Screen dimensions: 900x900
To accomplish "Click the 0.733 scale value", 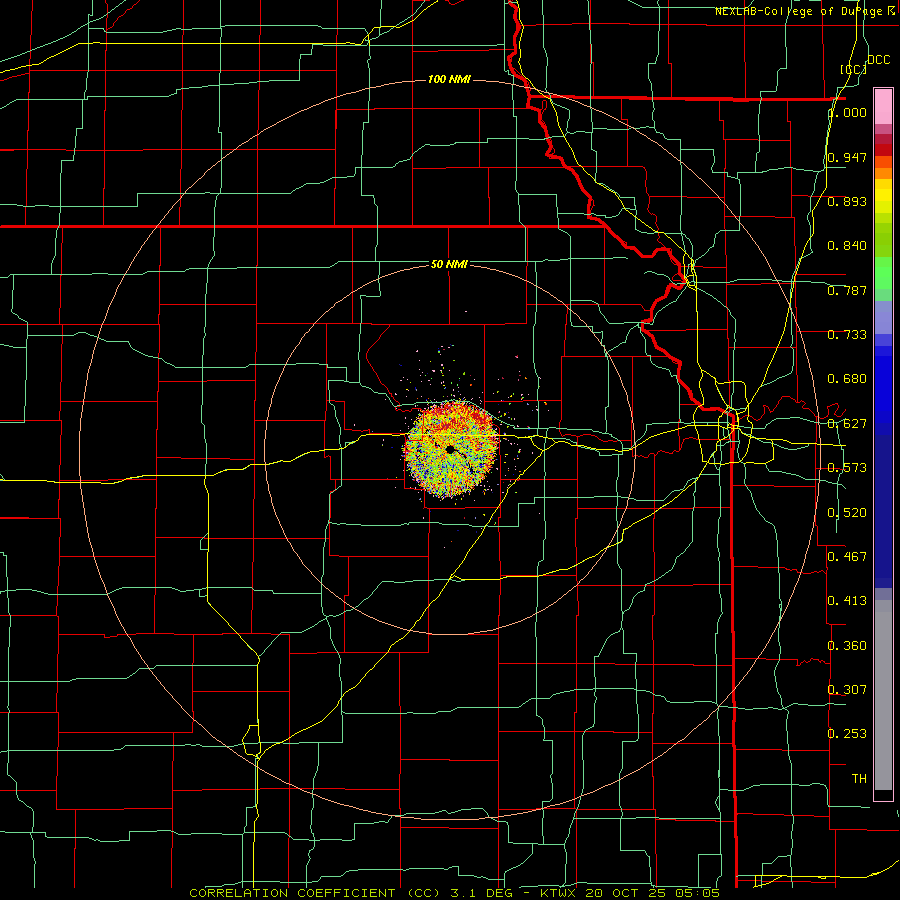I will click(x=847, y=335).
